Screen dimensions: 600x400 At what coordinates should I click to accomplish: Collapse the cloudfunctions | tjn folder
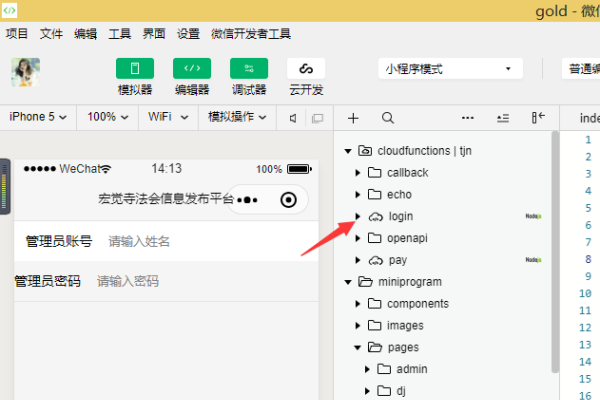click(348, 151)
